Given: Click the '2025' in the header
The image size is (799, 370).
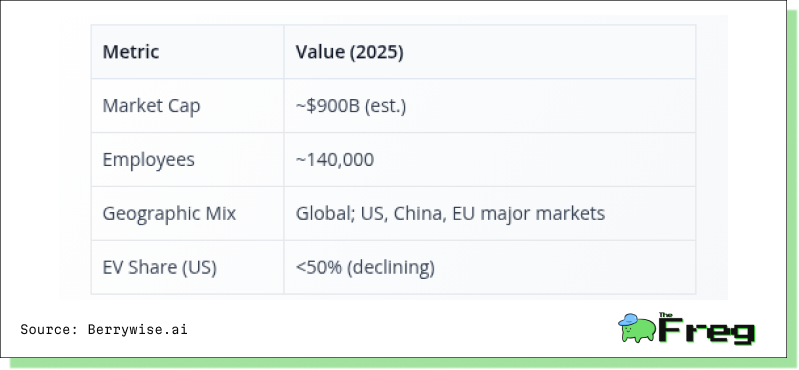Looking at the screenshot, I should [x=376, y=52].
